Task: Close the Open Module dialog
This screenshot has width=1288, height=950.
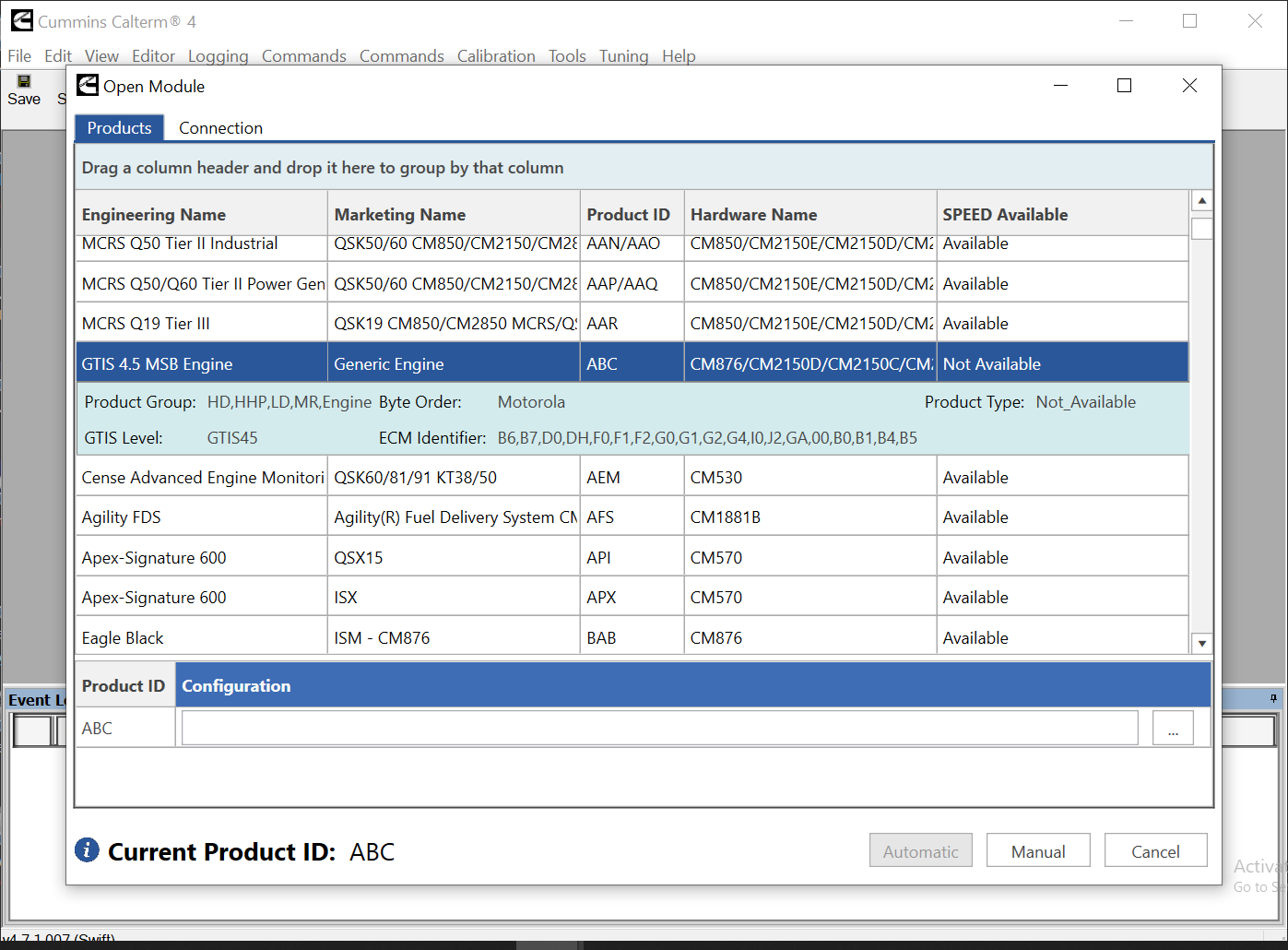Action: pos(1189,86)
